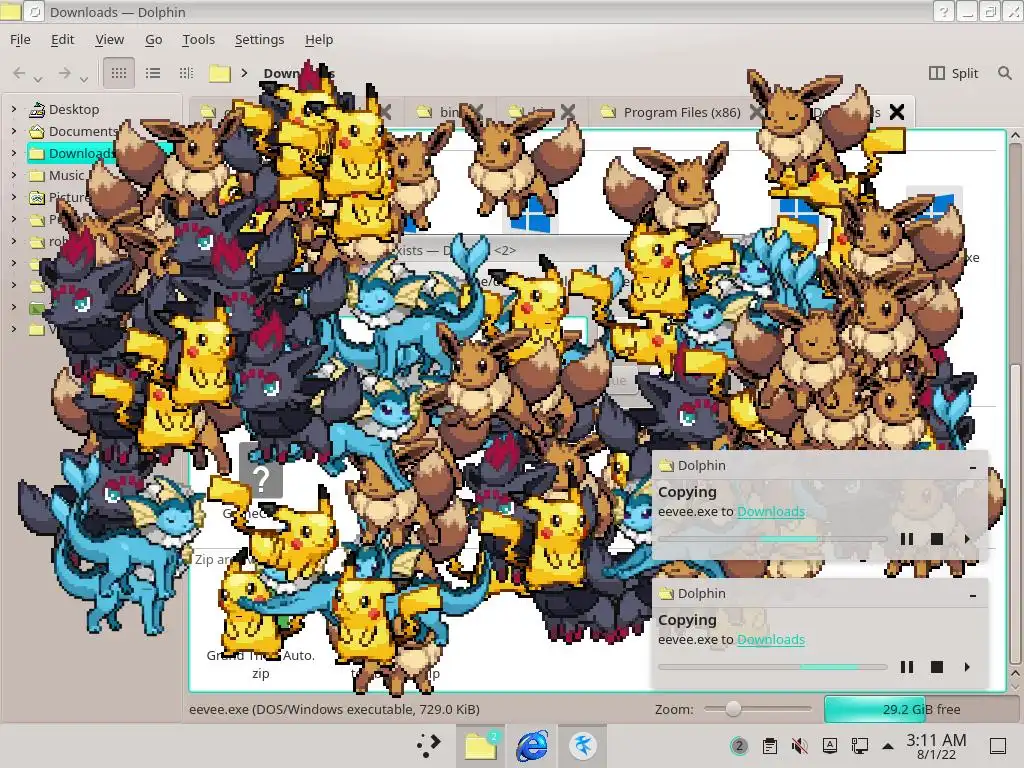Open the Settings menu
Screen dimensions: 1024x768
259,39
